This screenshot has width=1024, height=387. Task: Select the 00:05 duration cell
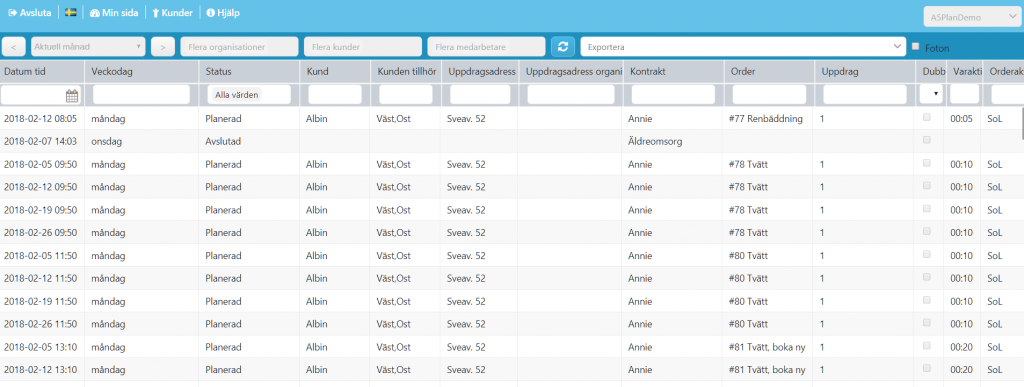tap(962, 119)
